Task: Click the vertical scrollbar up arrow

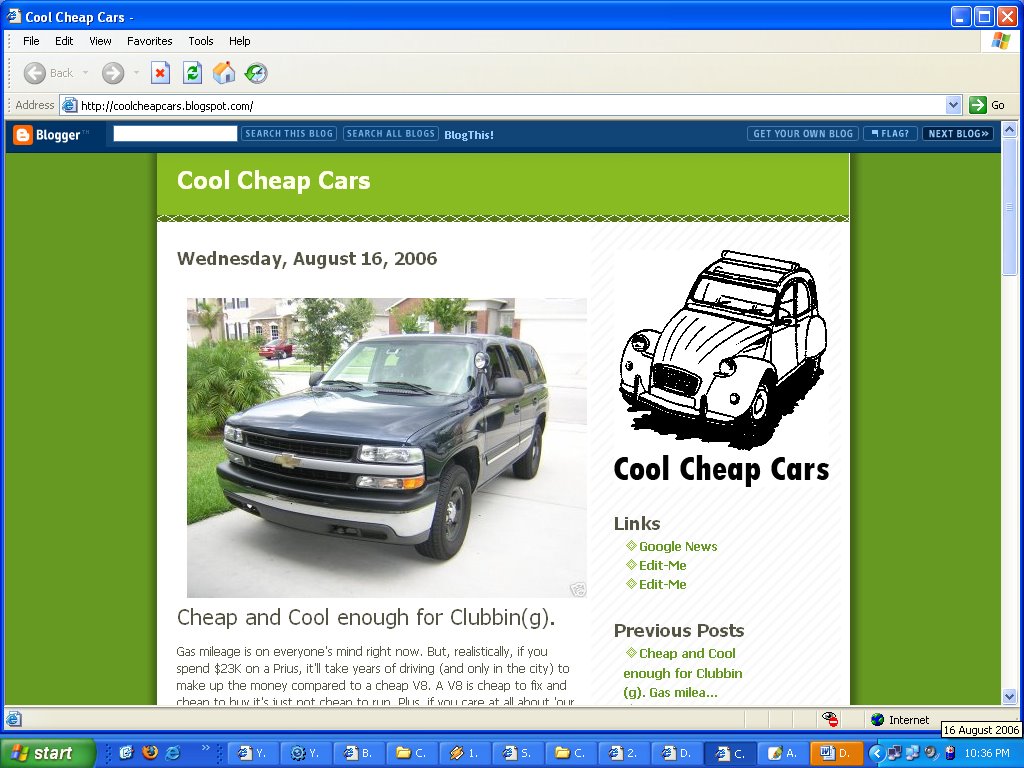Action: (x=1009, y=130)
